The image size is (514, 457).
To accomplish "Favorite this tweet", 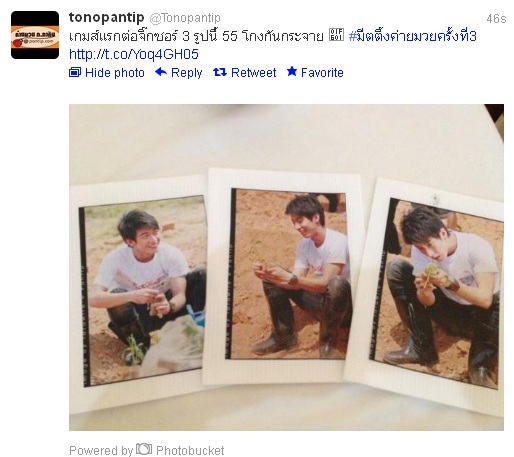I will (322, 73).
